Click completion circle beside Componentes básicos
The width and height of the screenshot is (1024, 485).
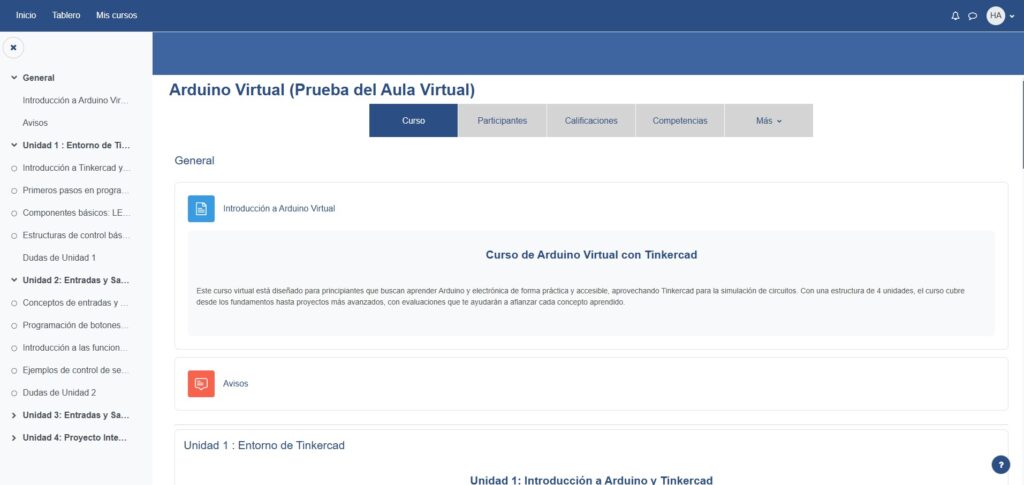pyautogui.click(x=14, y=213)
